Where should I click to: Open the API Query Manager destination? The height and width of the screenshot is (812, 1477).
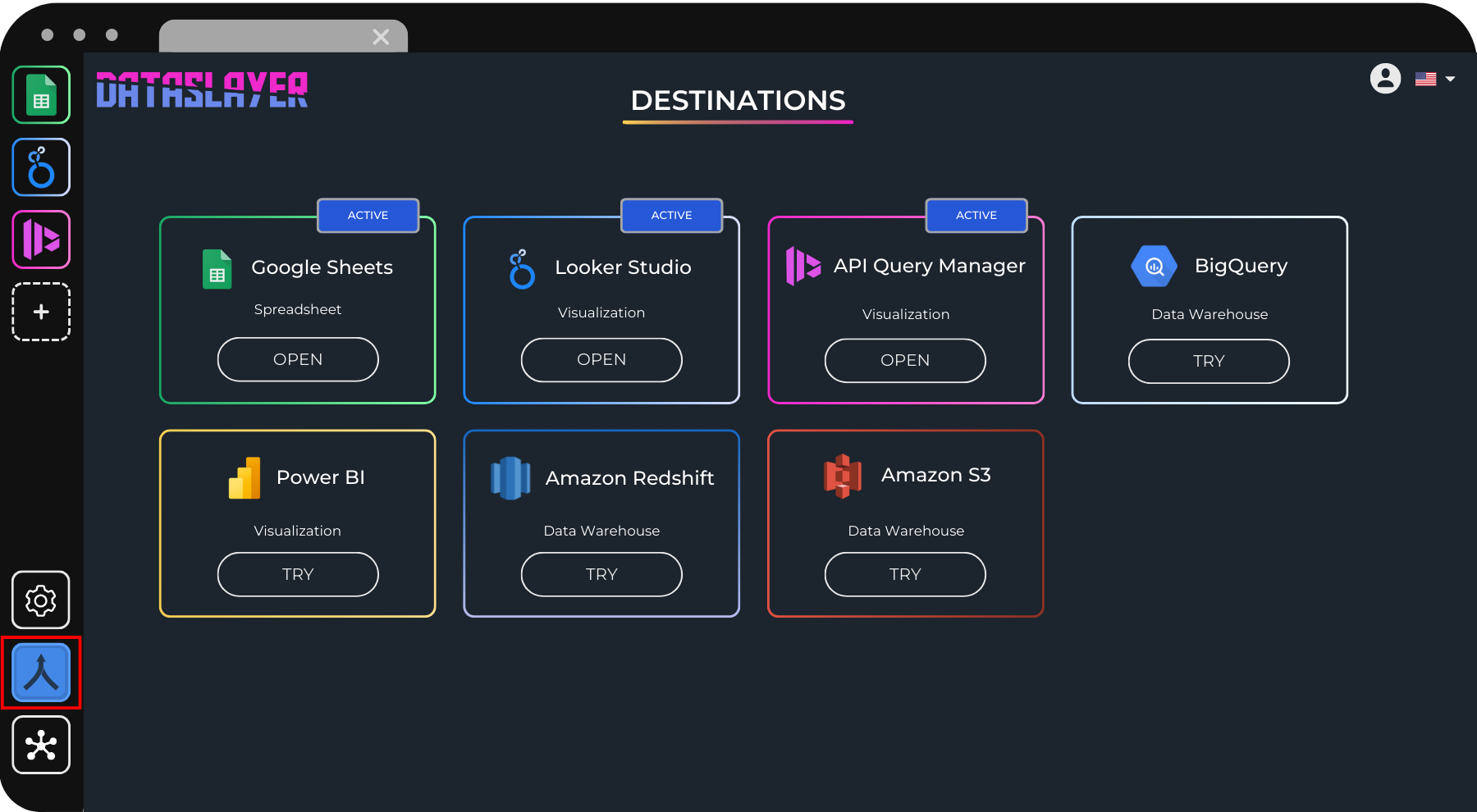[904, 360]
